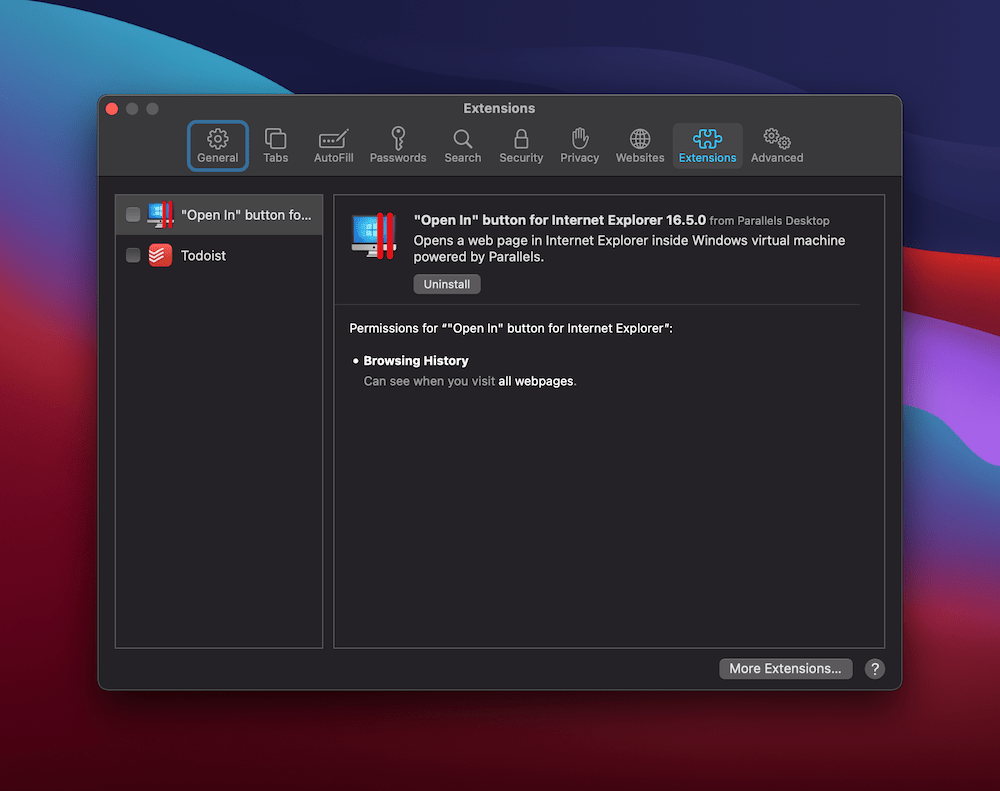Click the Parallels icon in extensions list
Screen dimensions: 1000x791
[x=160, y=214]
